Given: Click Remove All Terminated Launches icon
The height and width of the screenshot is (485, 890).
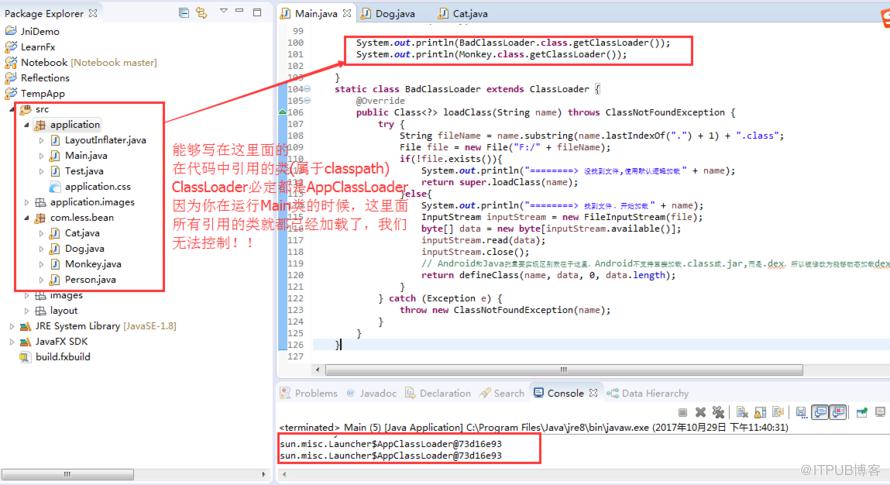Looking at the screenshot, I should click(718, 412).
